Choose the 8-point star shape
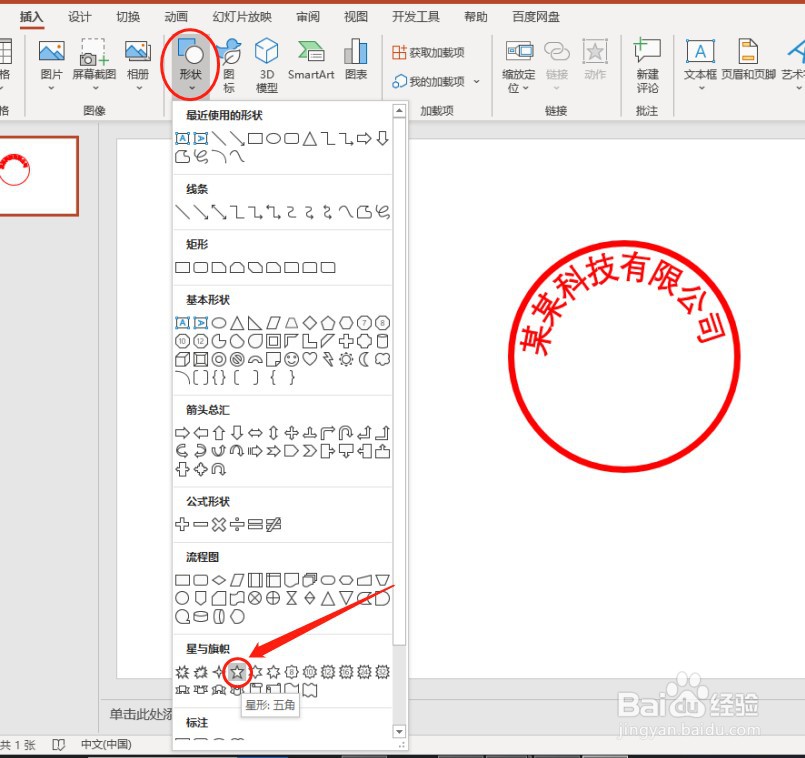 292,671
